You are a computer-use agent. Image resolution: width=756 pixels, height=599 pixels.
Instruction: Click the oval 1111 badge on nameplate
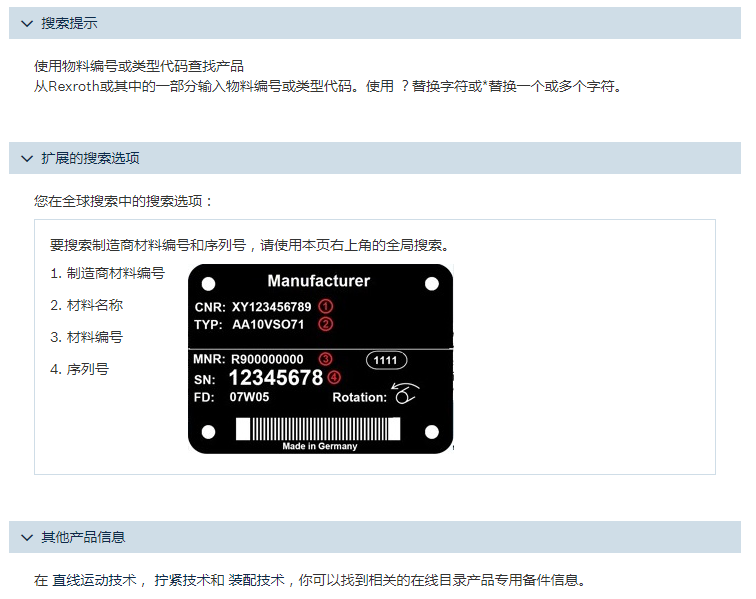(x=386, y=359)
